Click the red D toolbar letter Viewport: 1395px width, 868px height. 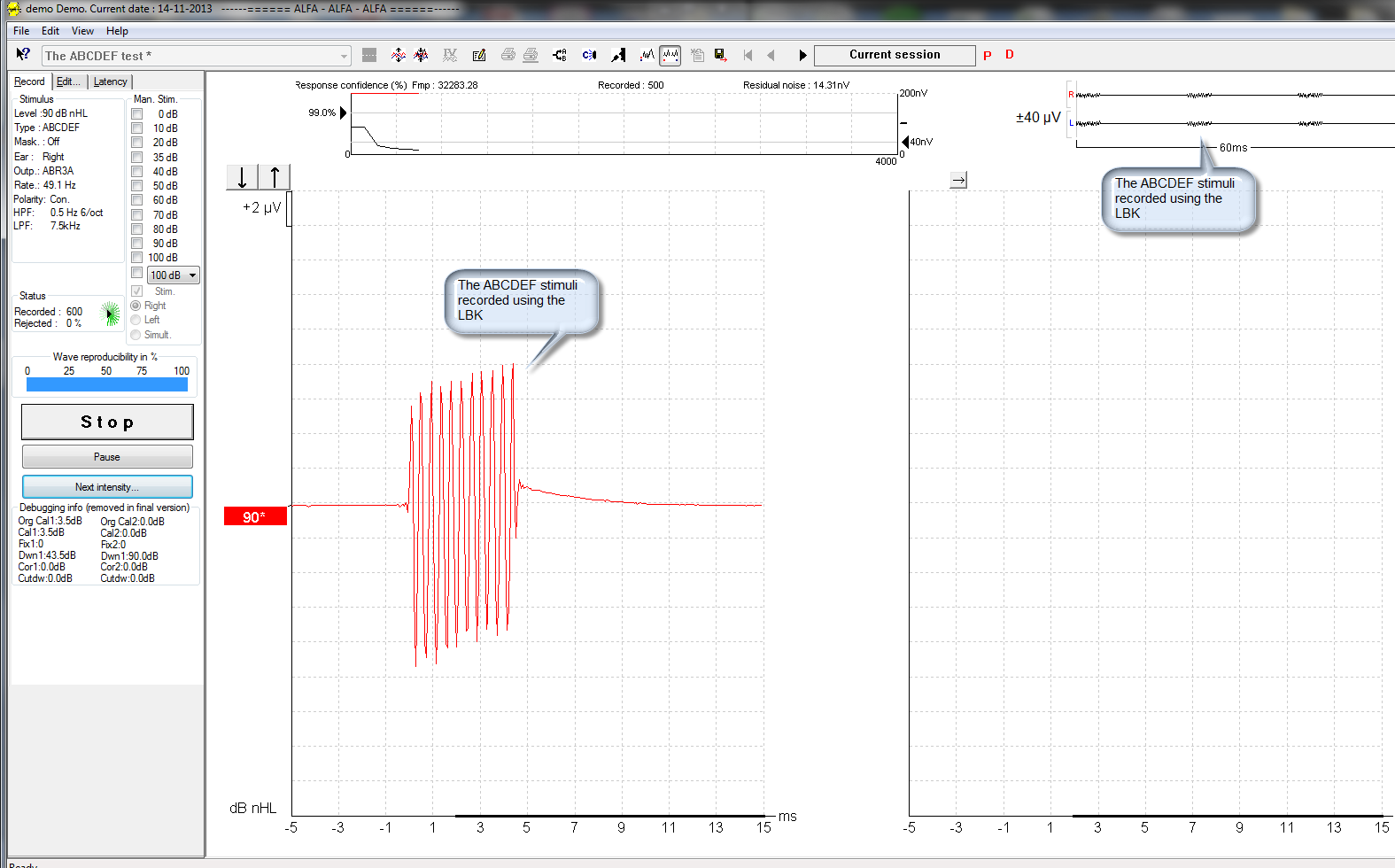(x=1010, y=55)
